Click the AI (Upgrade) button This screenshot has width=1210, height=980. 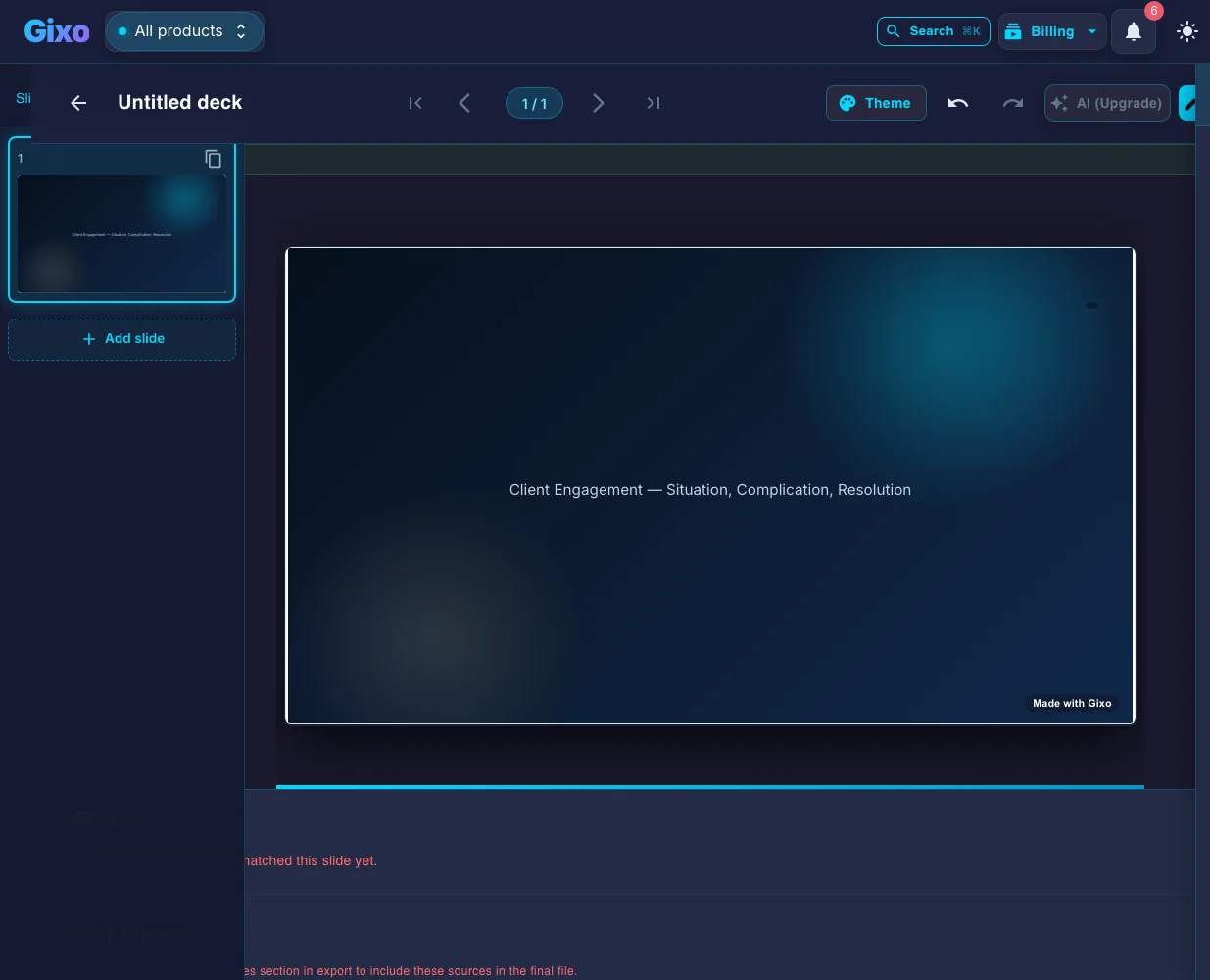(x=1107, y=103)
